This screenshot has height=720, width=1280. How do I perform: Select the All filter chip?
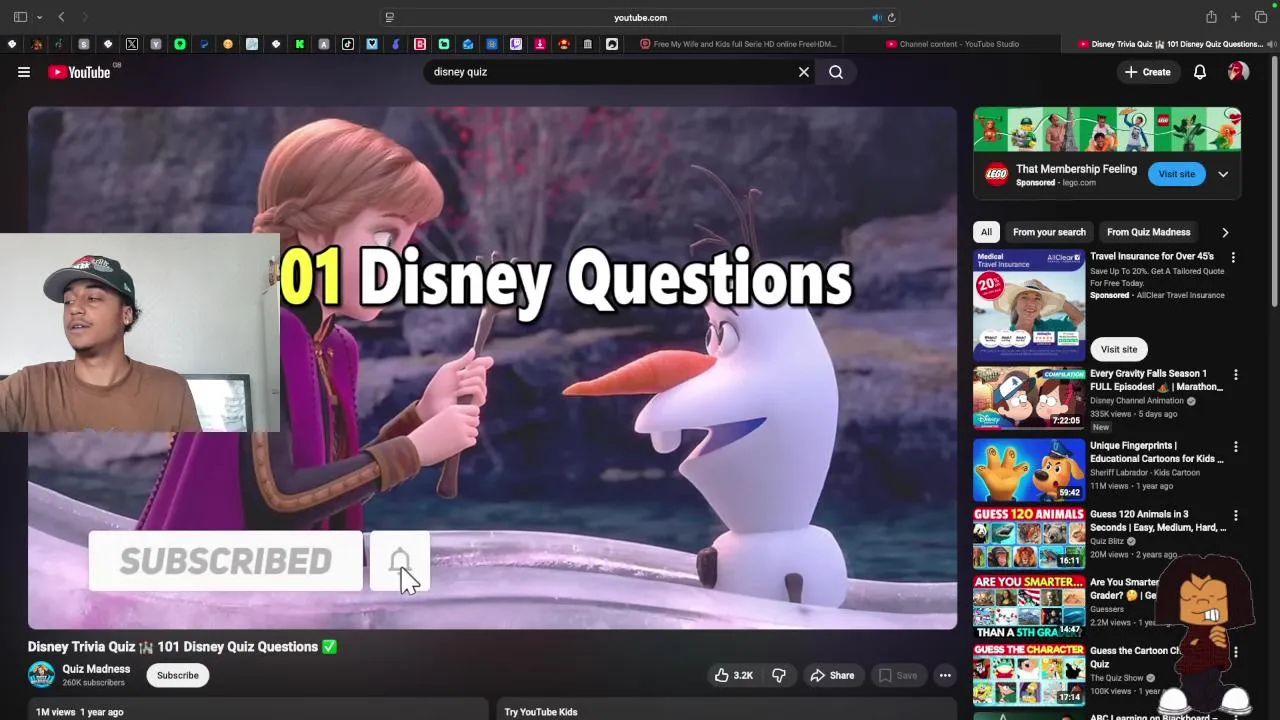click(986, 232)
